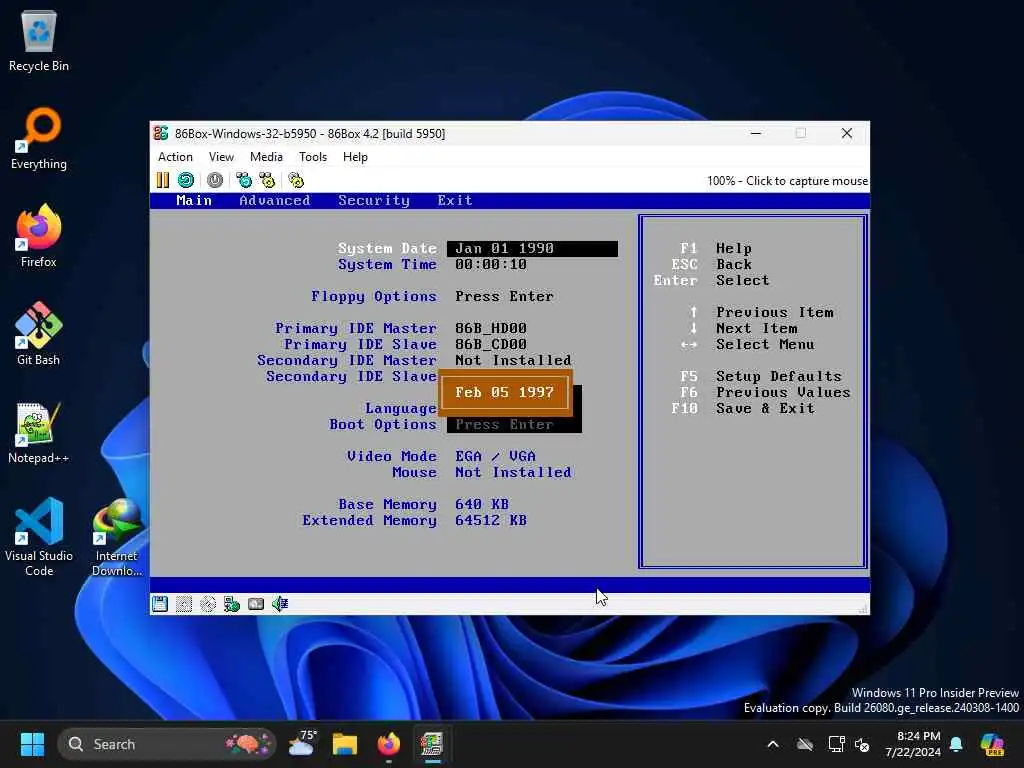Click the System Date field Jan 01 1990
This screenshot has width=1024, height=768.
532,249
